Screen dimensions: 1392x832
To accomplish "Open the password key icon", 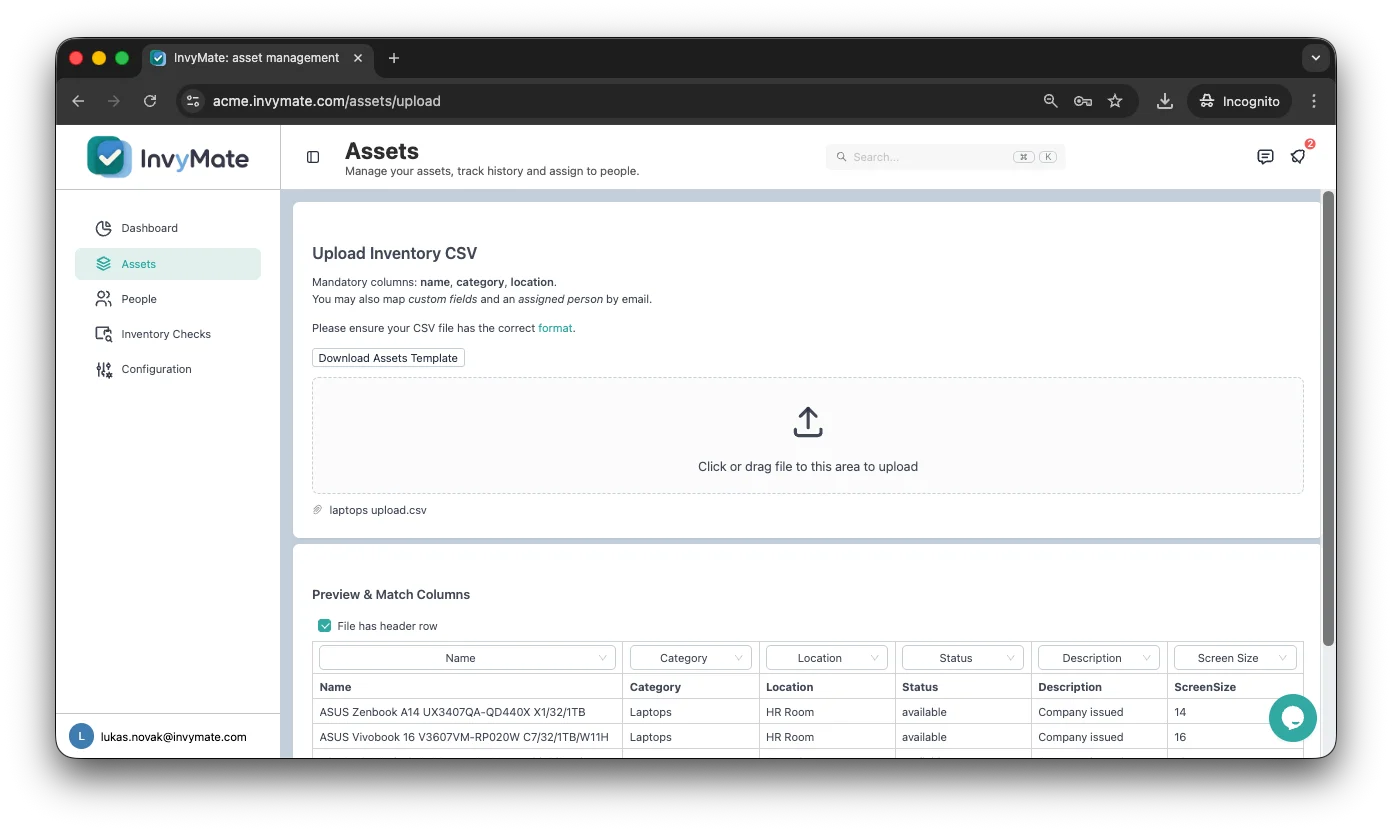I will click(x=1082, y=101).
